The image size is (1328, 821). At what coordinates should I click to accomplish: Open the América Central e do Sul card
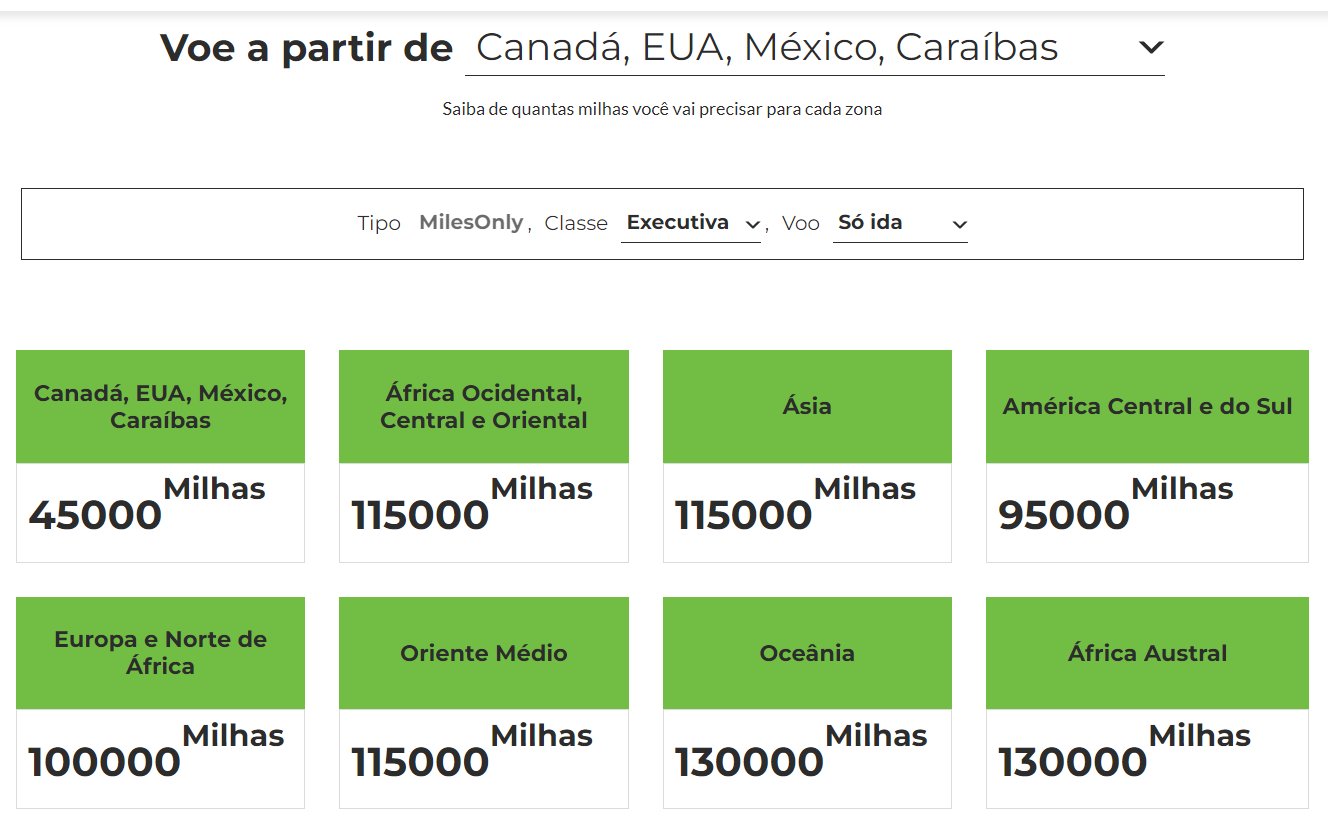(1147, 456)
